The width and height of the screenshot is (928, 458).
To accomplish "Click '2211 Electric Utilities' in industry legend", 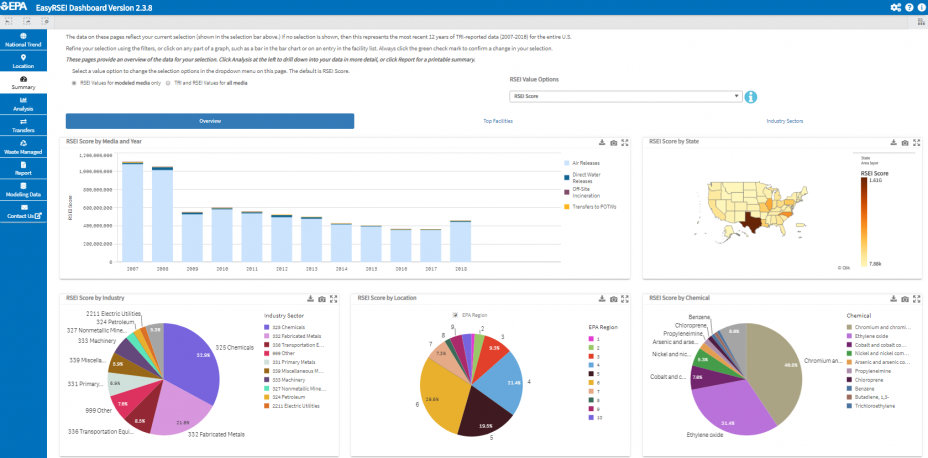I will pos(294,406).
